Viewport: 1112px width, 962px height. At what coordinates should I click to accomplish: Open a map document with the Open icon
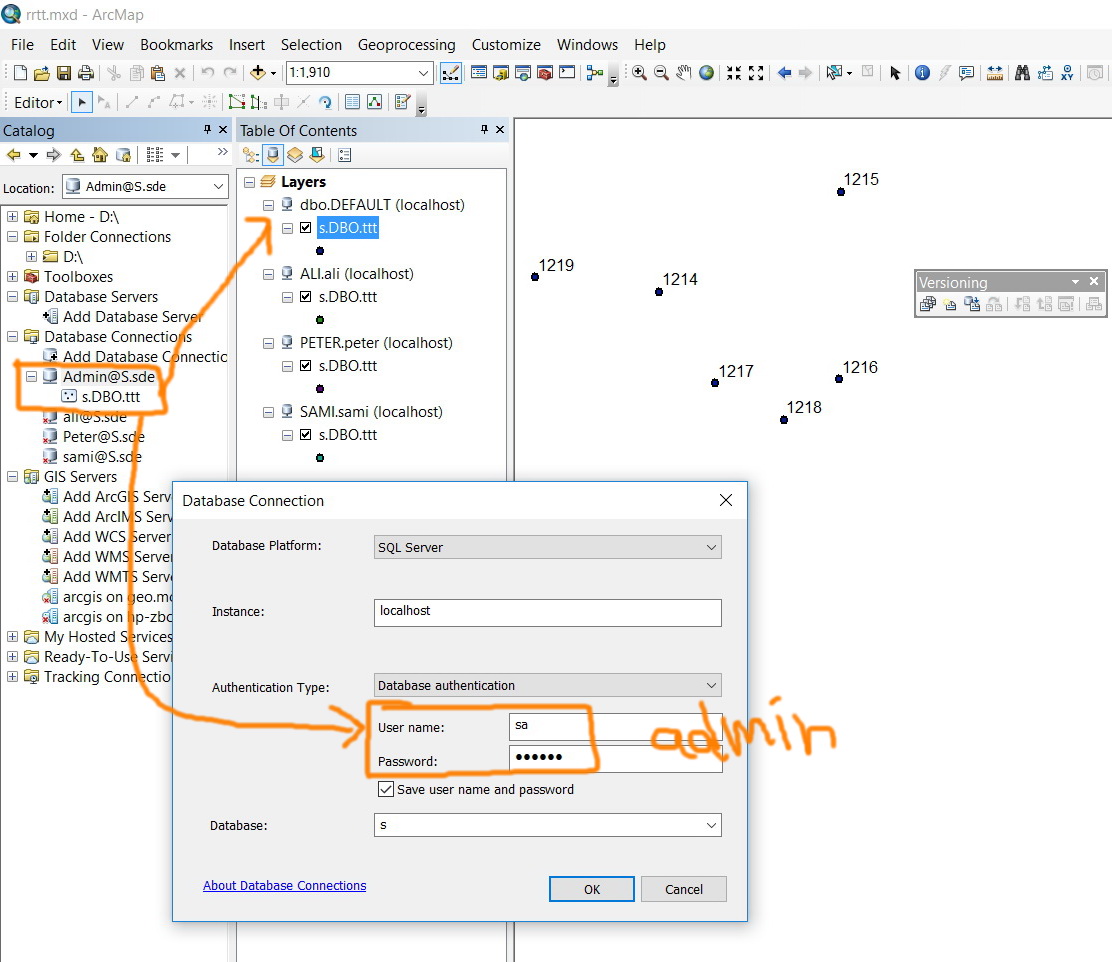tap(42, 72)
